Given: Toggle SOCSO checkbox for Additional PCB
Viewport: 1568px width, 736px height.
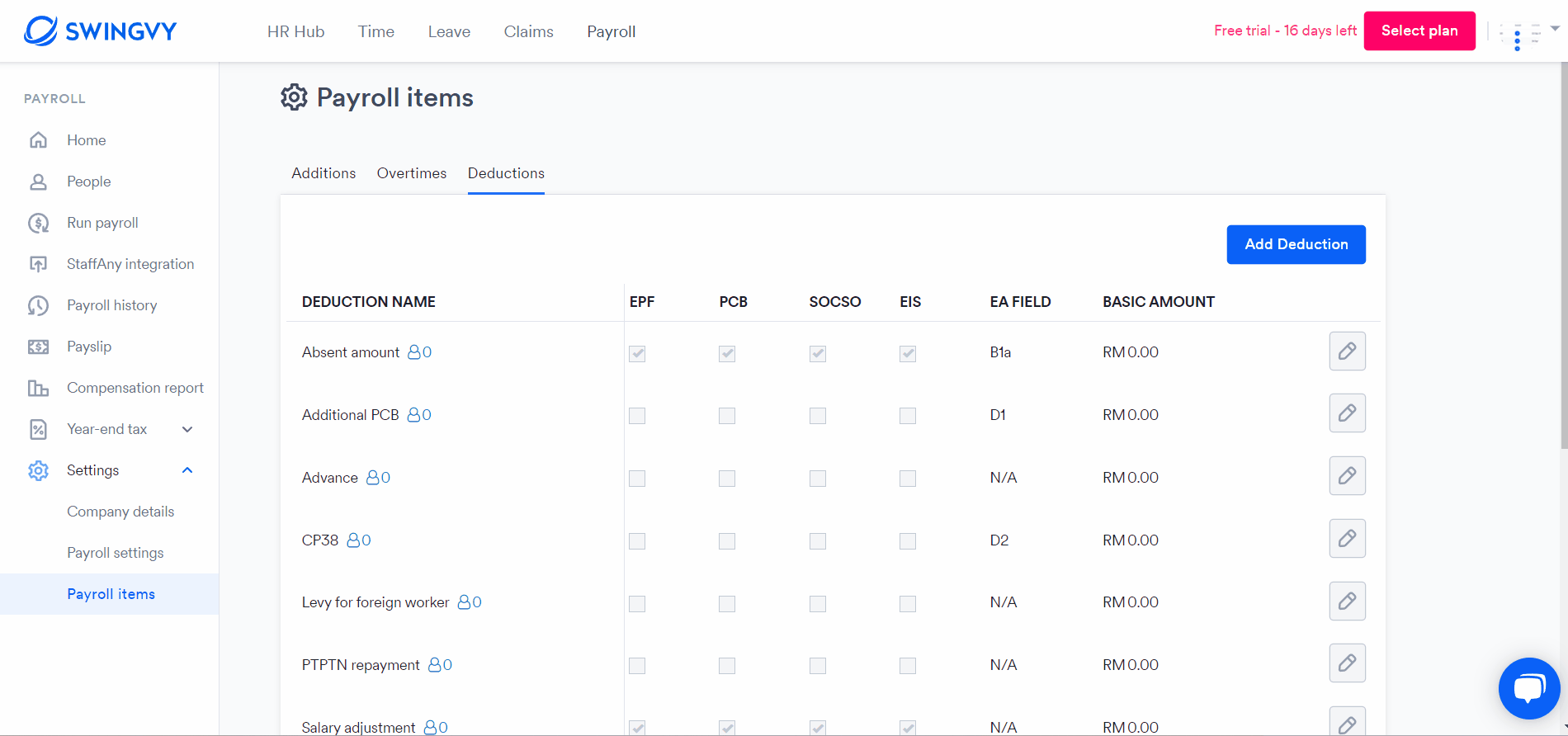Looking at the screenshot, I should point(818,416).
